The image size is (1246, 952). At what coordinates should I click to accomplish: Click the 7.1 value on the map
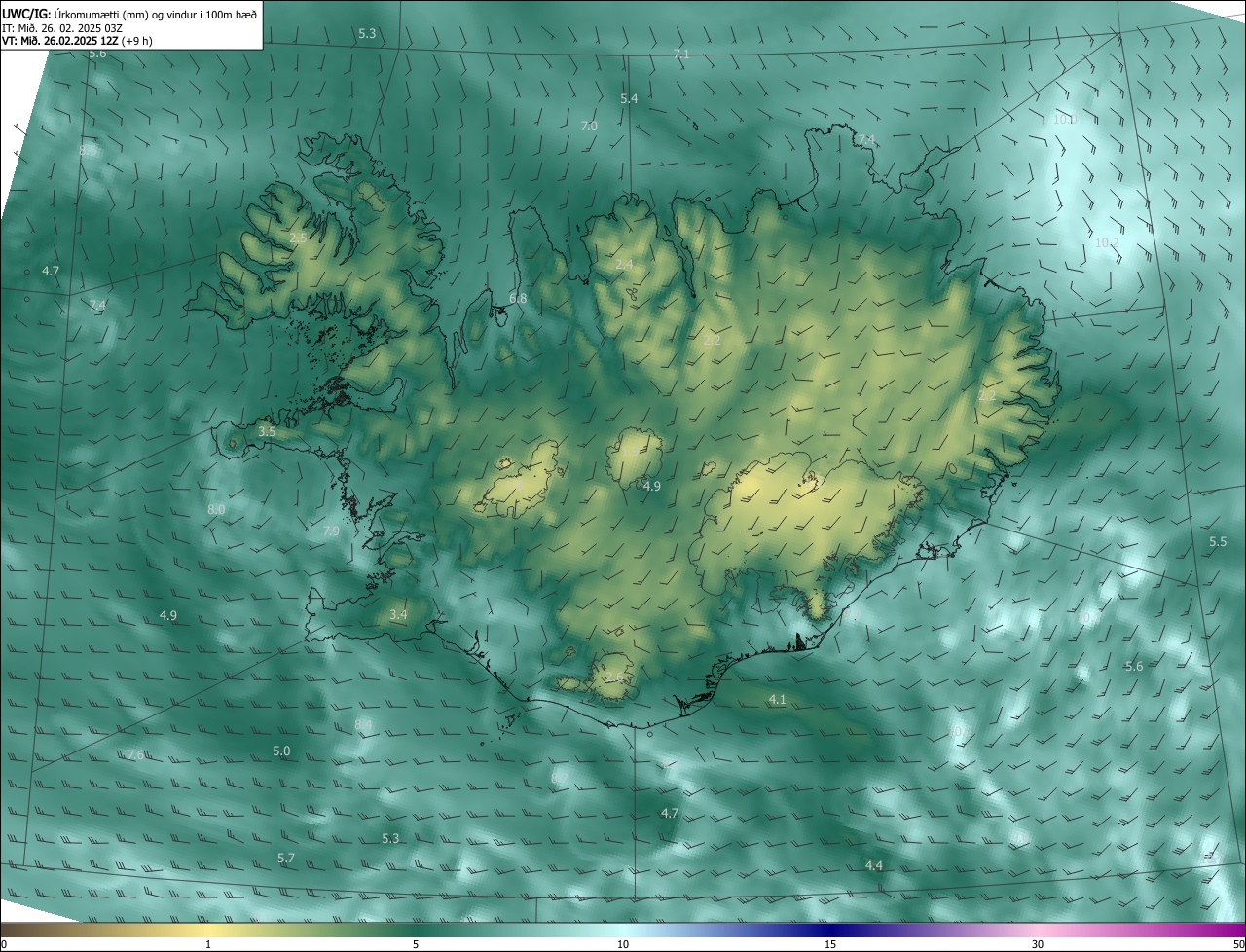coord(681,54)
